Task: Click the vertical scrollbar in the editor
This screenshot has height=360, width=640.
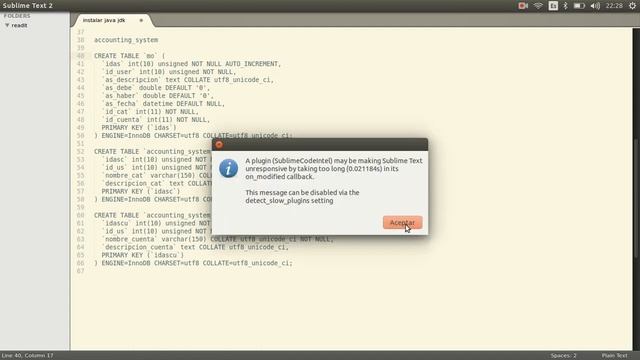Action: click(x=636, y=198)
